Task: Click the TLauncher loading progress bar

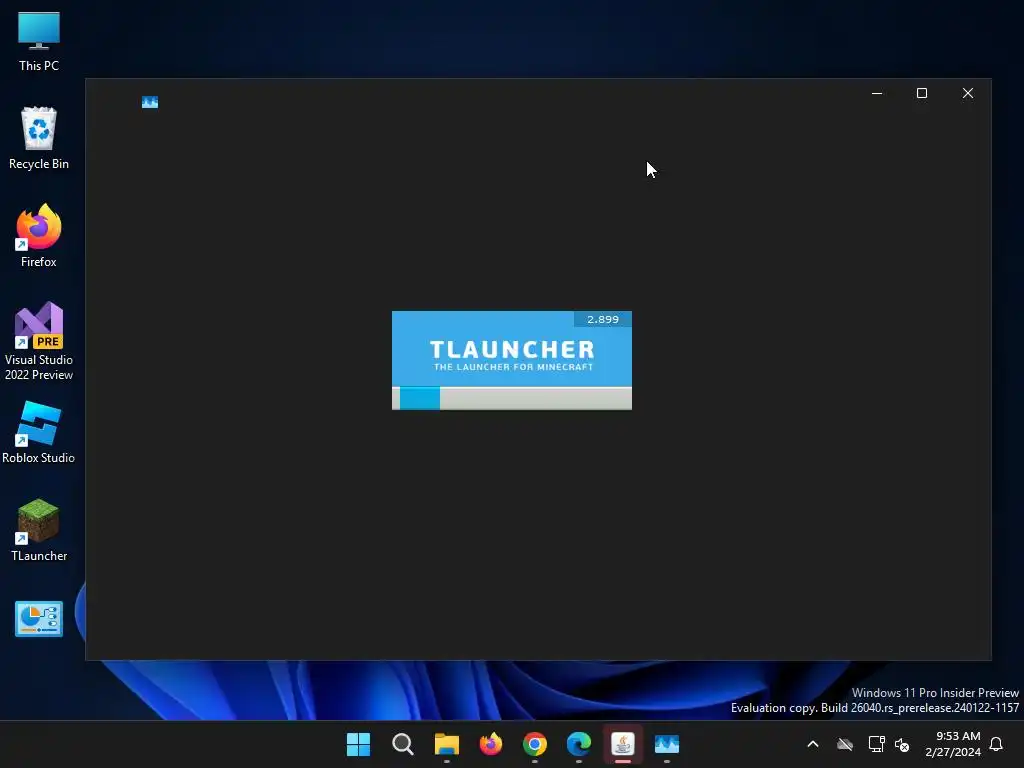Action: [512, 398]
